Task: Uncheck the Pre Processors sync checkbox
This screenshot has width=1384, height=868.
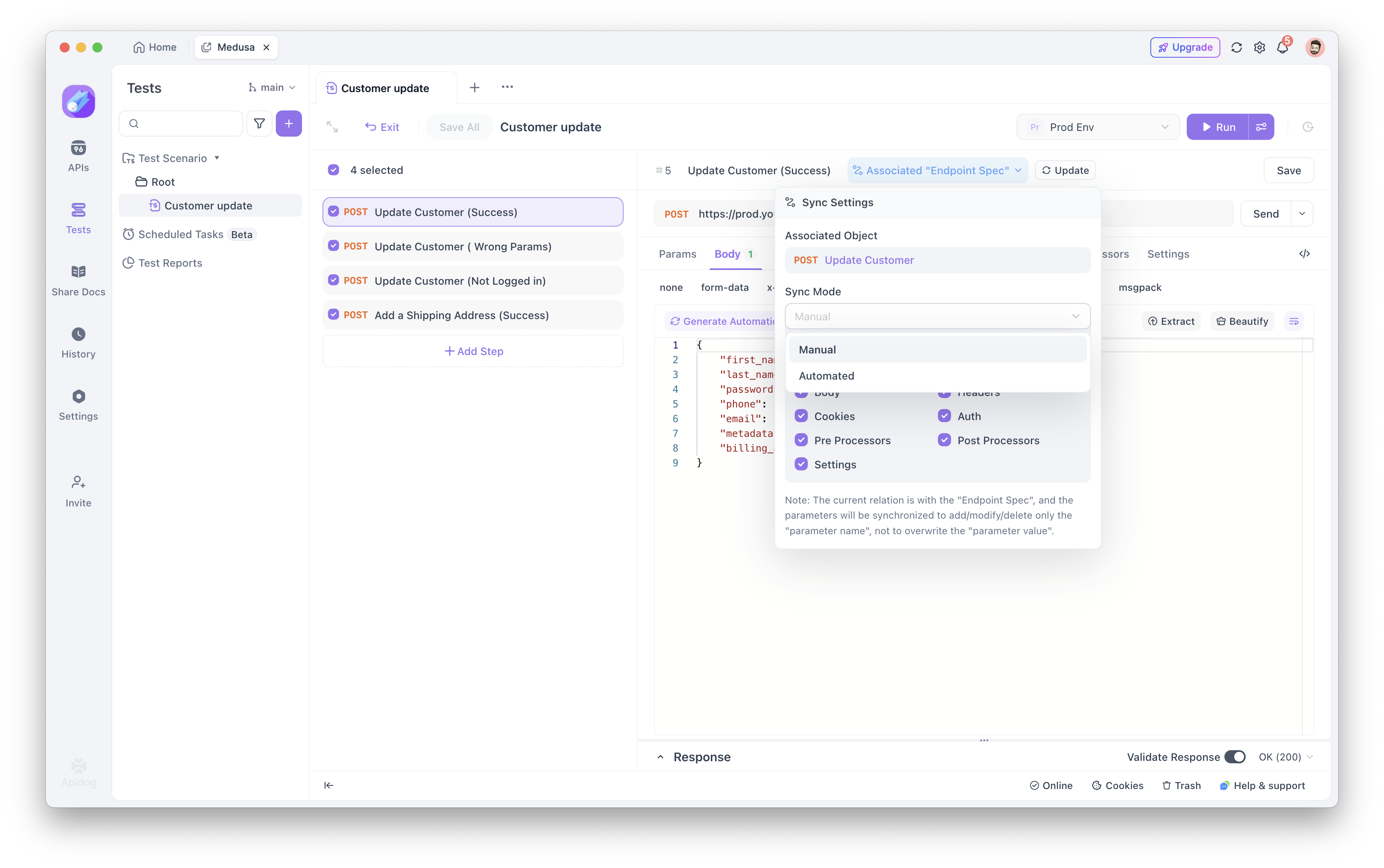Action: (x=801, y=440)
